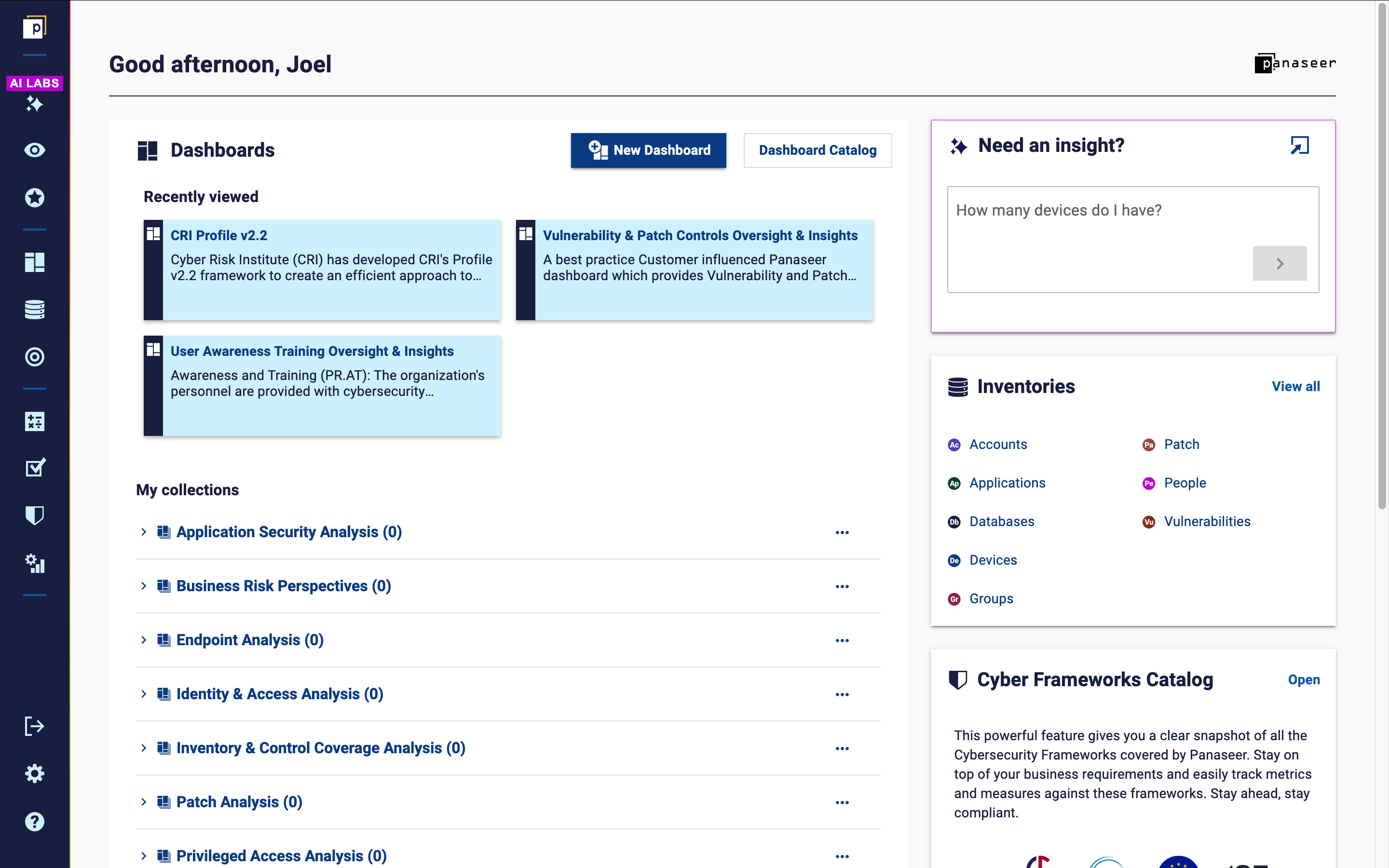Screen dimensions: 1389x868
Task: Open Vulnerability & Patch Controls Oversight card
Action: (x=694, y=270)
